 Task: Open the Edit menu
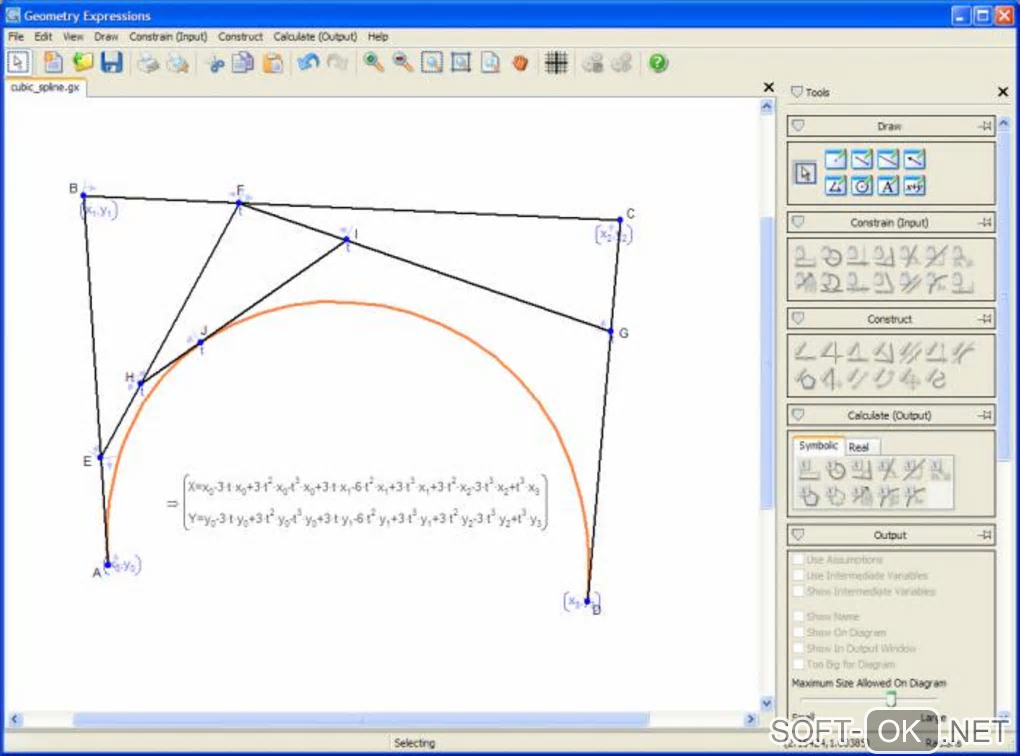(43, 36)
